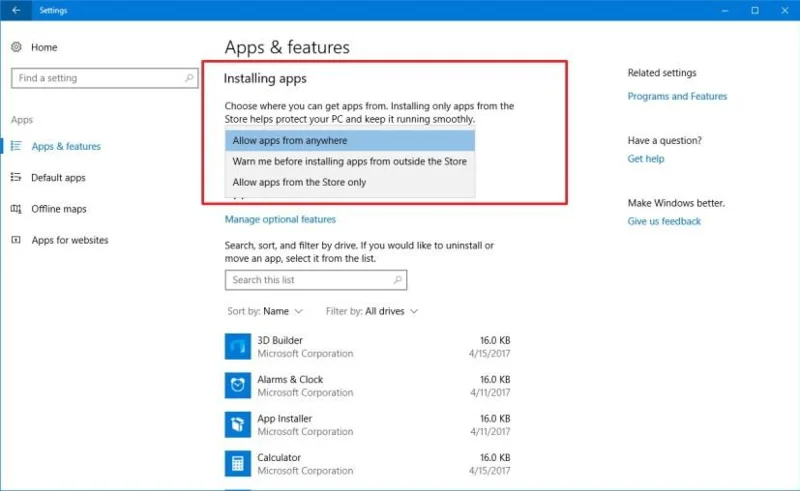The image size is (800, 491).
Task: Select the Alarms & Clock app name
Action: 290,380
